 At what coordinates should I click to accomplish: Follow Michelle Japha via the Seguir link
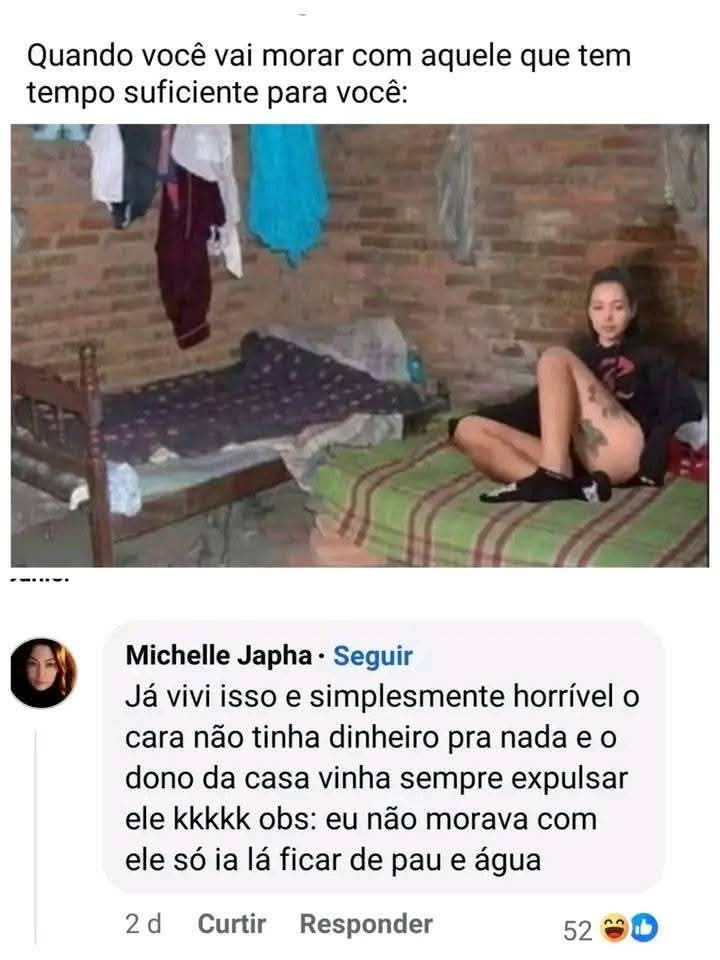tap(373, 656)
